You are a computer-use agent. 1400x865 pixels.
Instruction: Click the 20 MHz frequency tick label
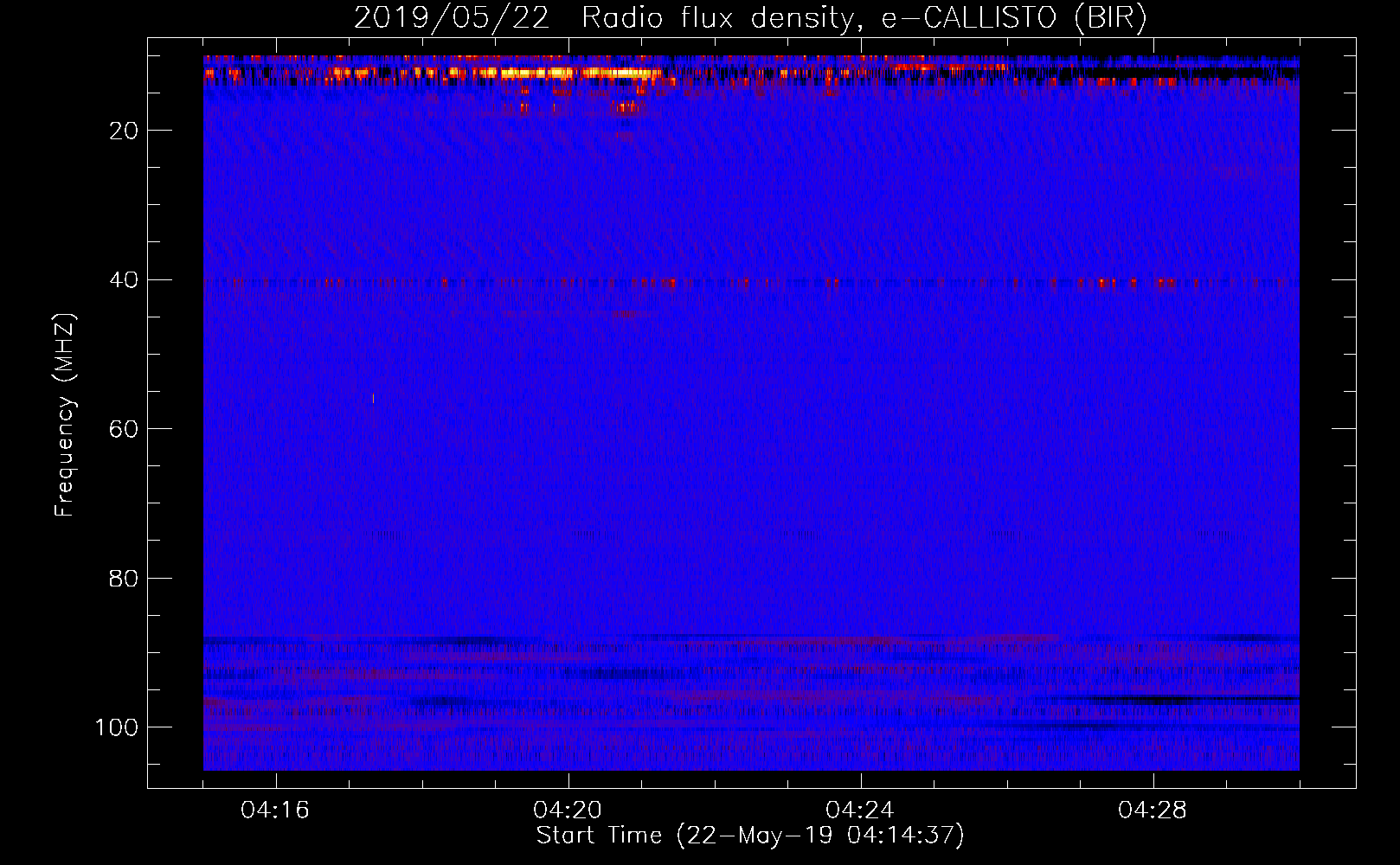(124, 131)
